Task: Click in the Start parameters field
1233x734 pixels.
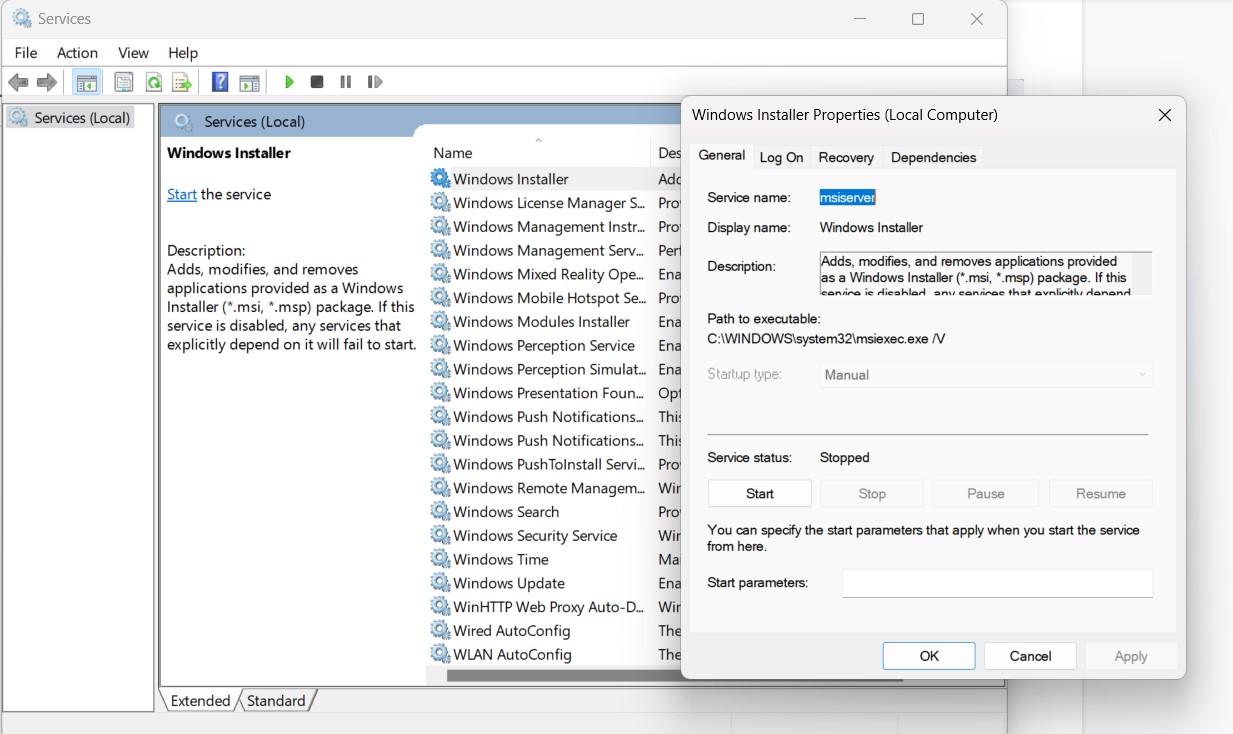Action: (997, 583)
